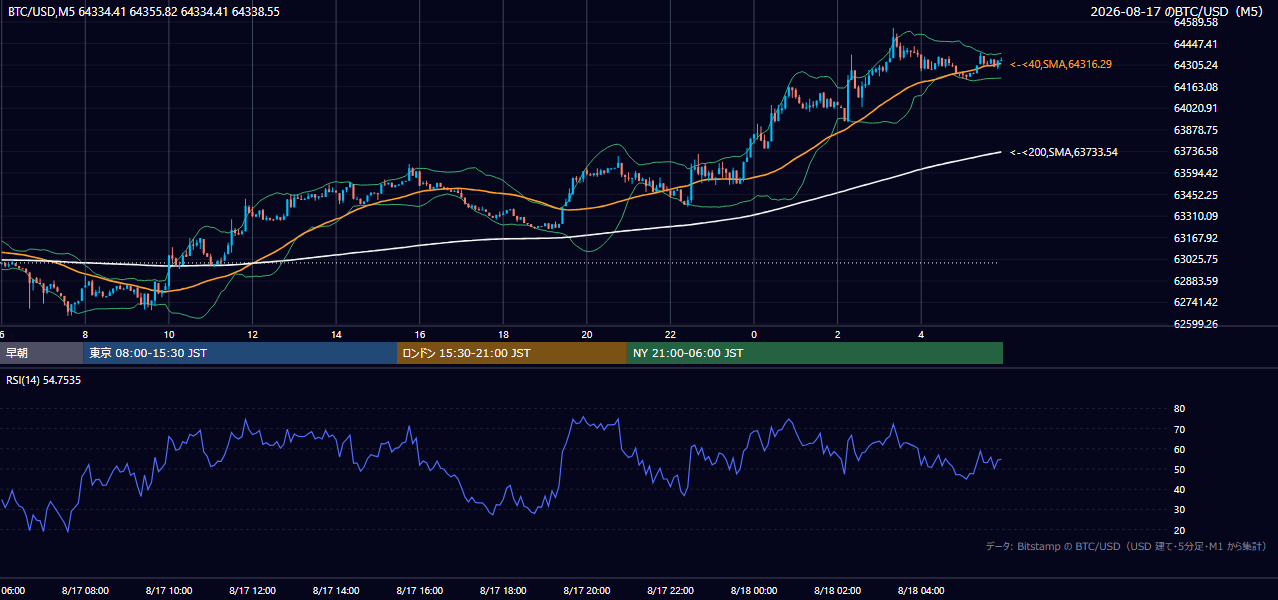1278x600 pixels.
Task: Click price axis value 63452.25
Action: 1196,195
